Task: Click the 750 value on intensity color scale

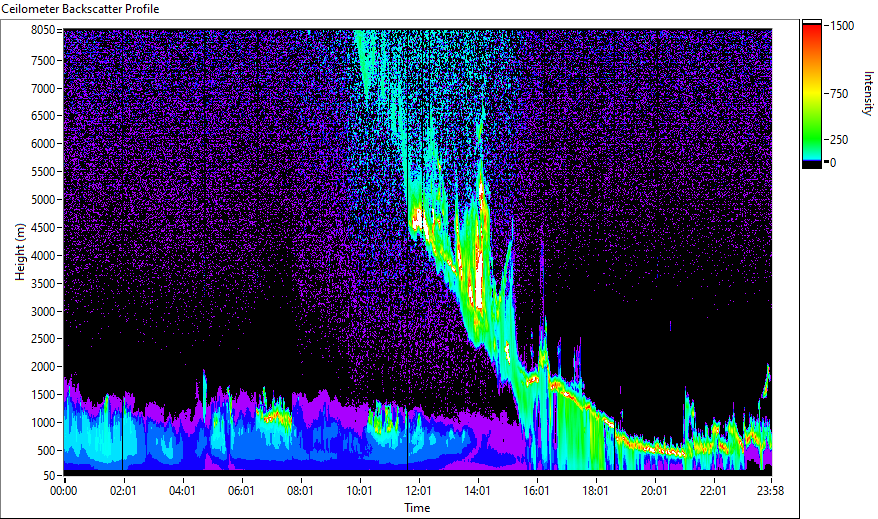Action: click(839, 94)
